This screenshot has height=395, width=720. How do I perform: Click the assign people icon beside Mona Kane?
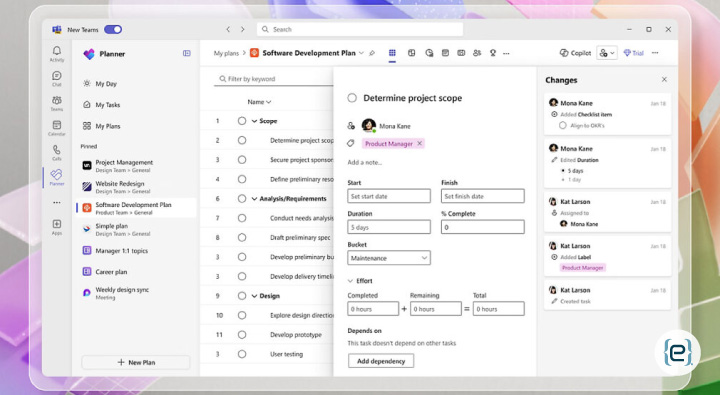click(351, 125)
